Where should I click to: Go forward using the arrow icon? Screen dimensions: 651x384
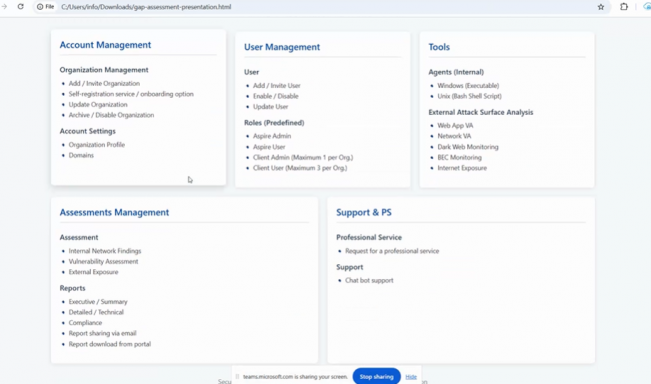pos(5,7)
